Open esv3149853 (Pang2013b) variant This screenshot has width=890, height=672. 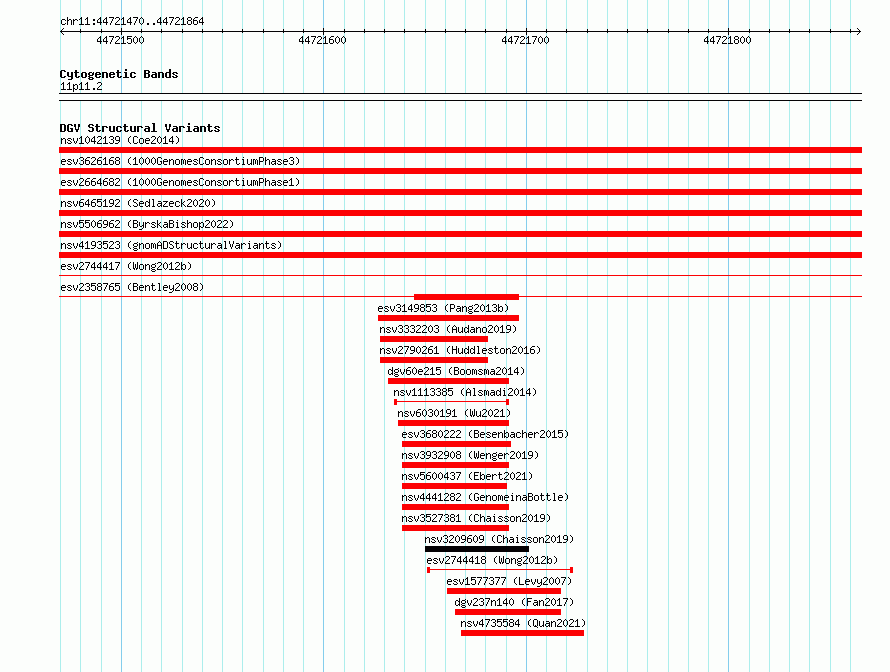[x=443, y=308]
